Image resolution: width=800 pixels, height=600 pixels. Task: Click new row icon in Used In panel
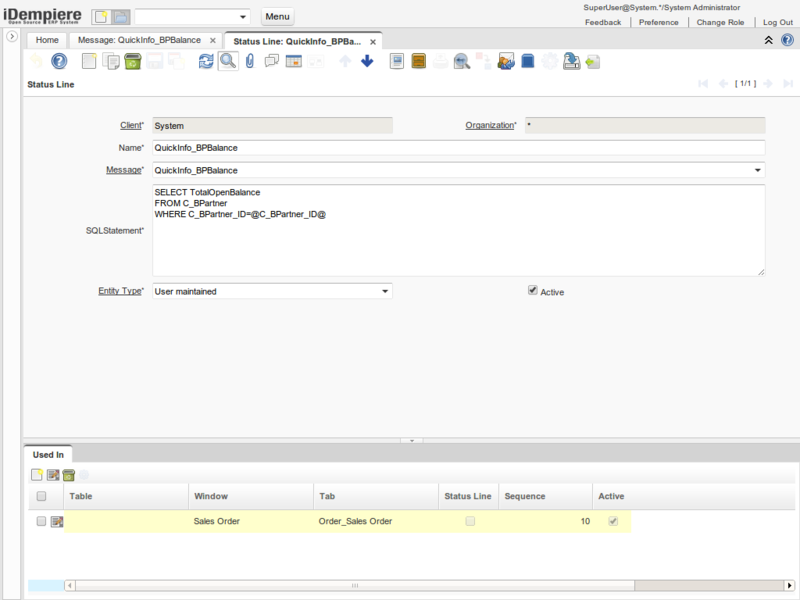[x=38, y=475]
